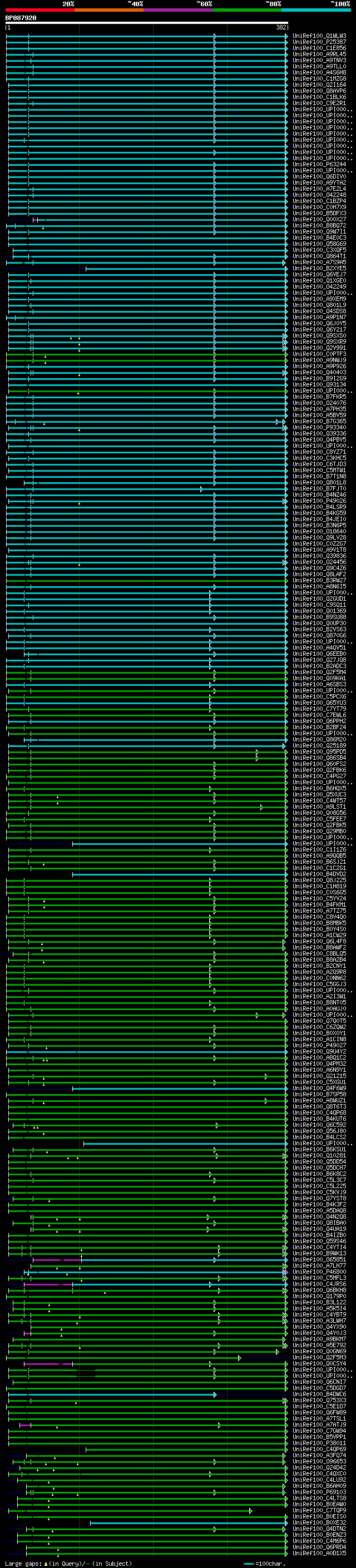Screen dimensions: 356x1568
Task: Select hit UniRef100_Q00X27
Action: (x=319, y=220)
